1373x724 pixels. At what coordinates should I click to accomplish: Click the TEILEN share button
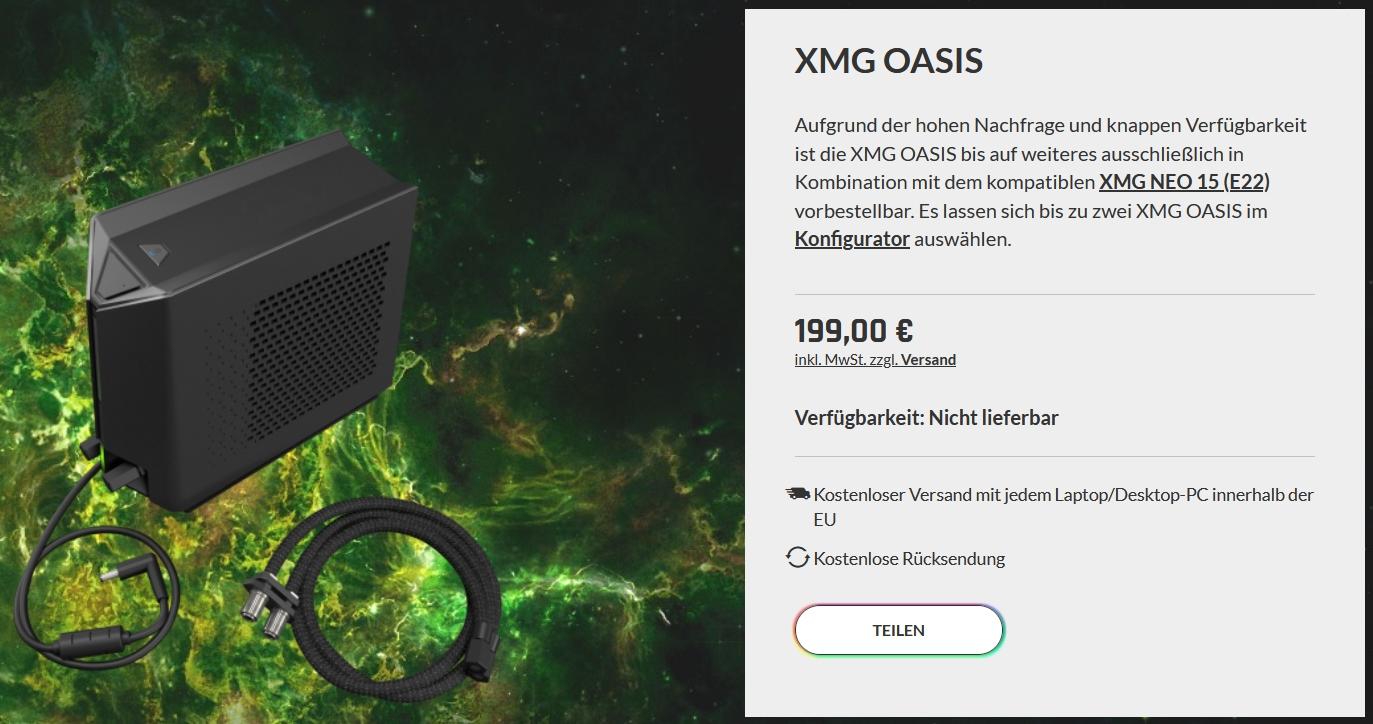[899, 630]
